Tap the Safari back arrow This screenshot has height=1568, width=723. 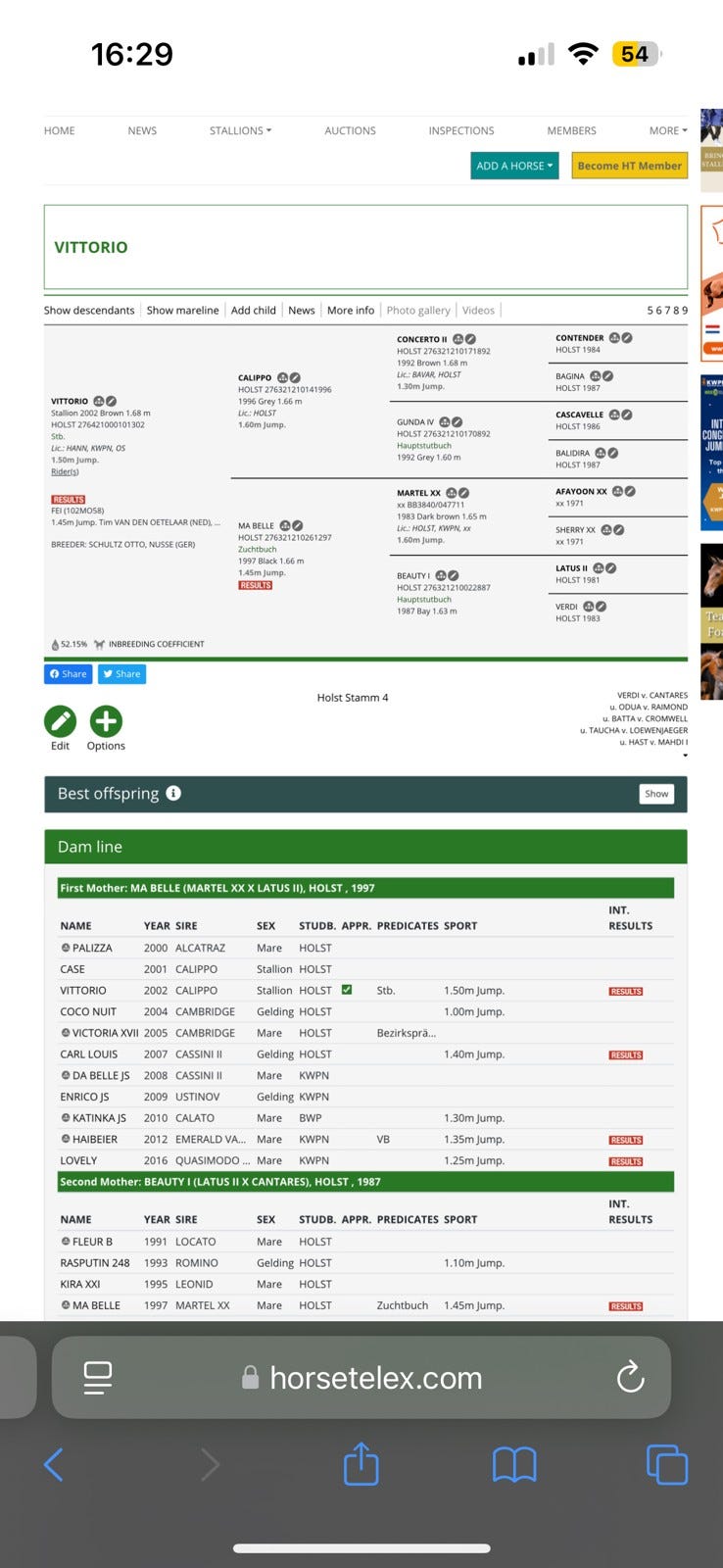coord(54,1465)
